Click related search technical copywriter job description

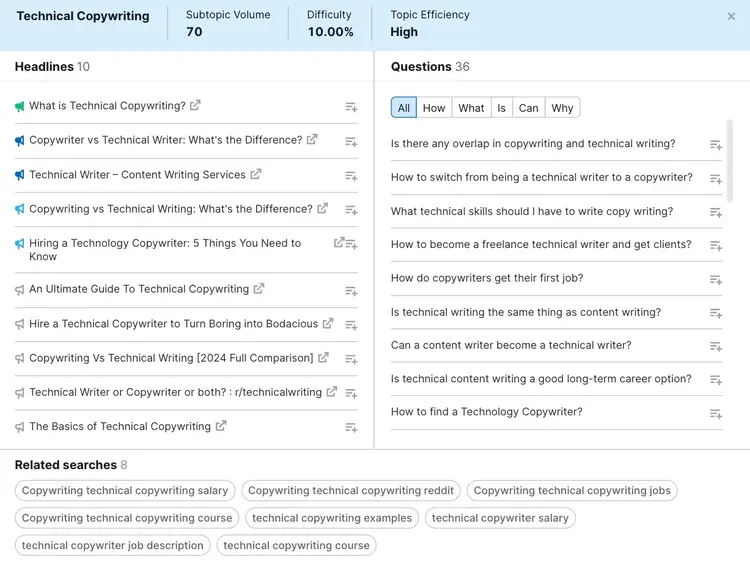[x=112, y=545]
